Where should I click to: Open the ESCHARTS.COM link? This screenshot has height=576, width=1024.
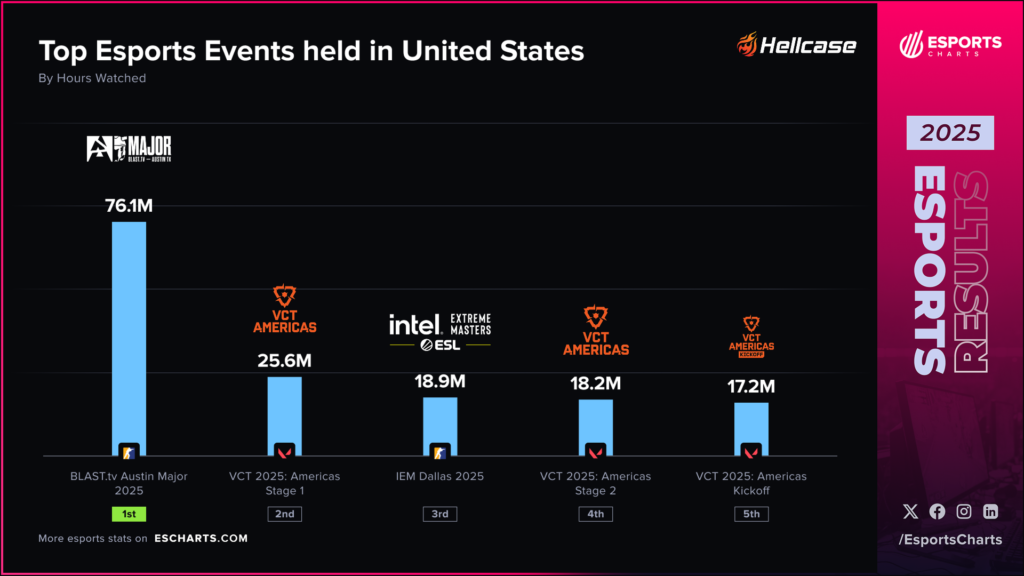click(x=207, y=538)
